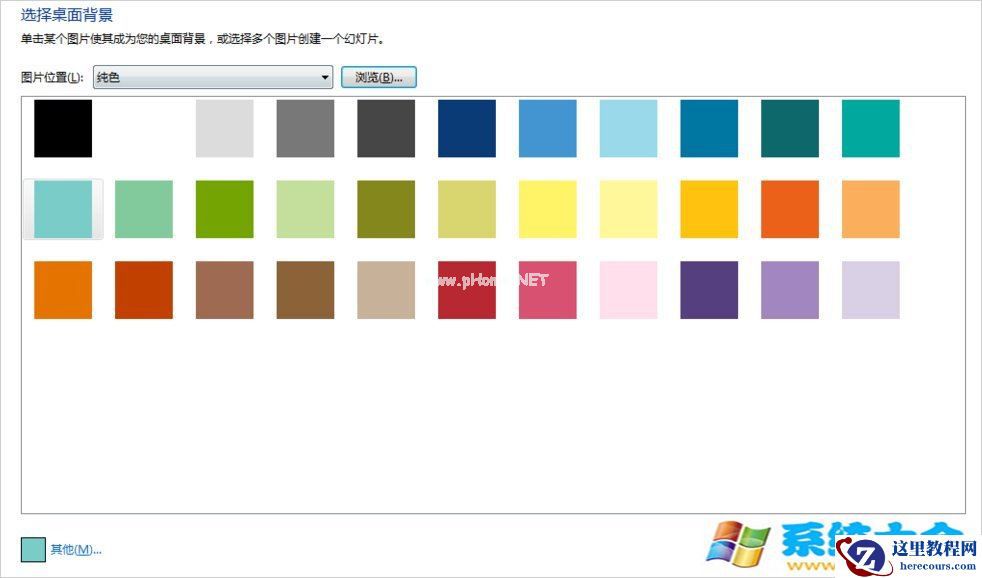Pick the bright orange swatch
982x578 pixels.
789,208
